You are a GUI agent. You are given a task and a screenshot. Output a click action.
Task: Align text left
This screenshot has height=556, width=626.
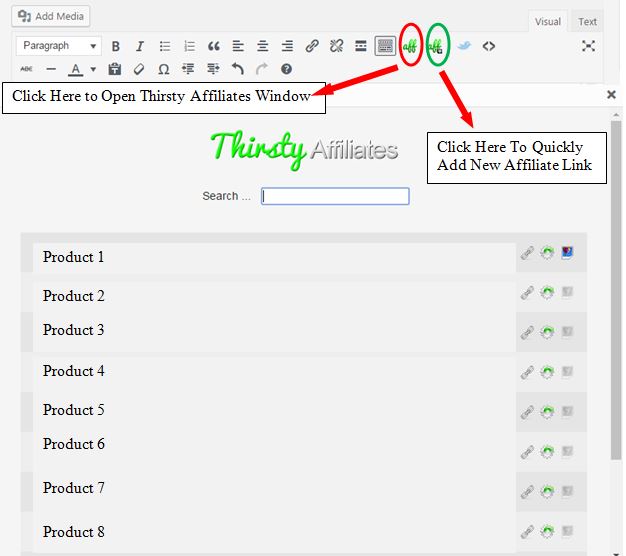point(238,46)
